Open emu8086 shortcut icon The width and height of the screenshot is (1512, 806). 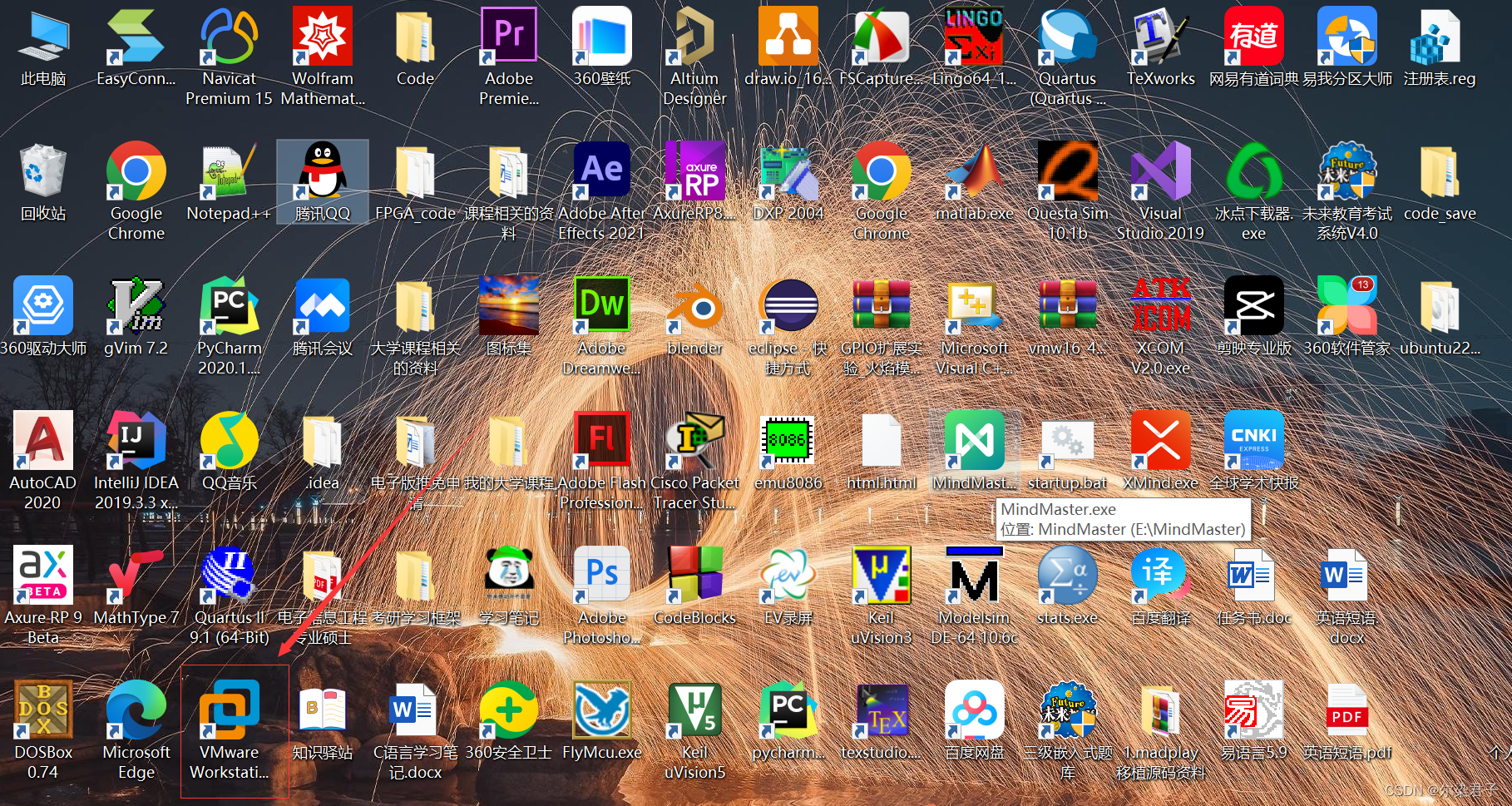[788, 440]
